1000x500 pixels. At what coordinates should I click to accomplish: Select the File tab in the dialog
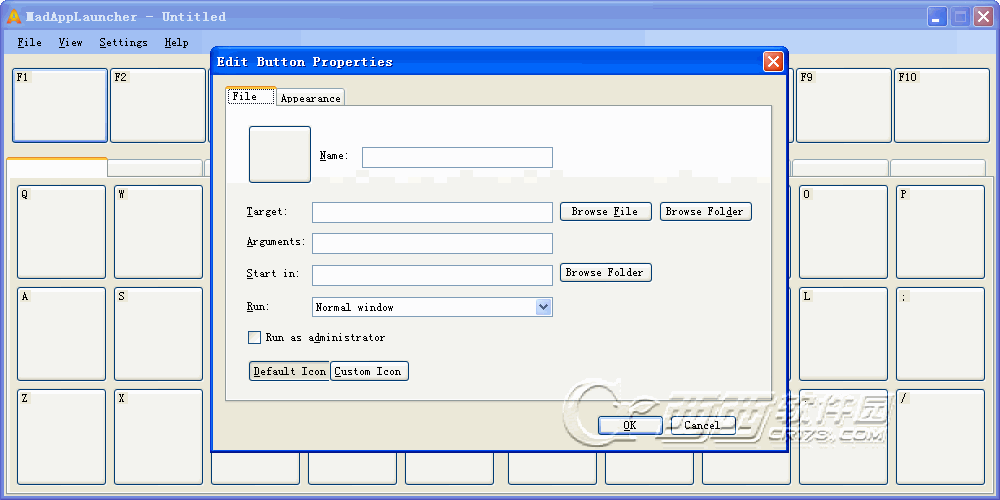(x=251, y=96)
